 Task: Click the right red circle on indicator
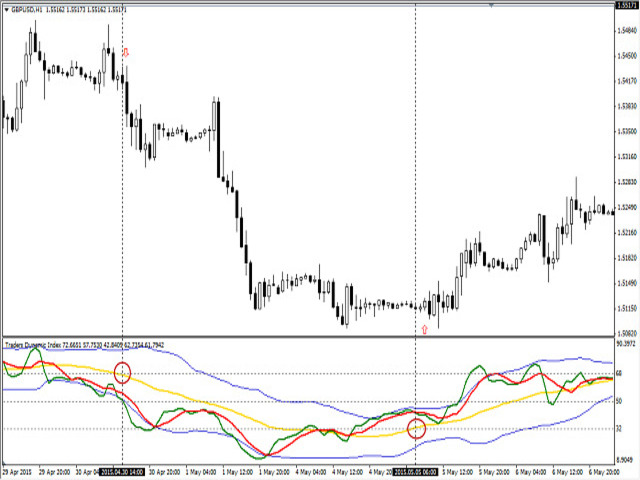point(417,429)
